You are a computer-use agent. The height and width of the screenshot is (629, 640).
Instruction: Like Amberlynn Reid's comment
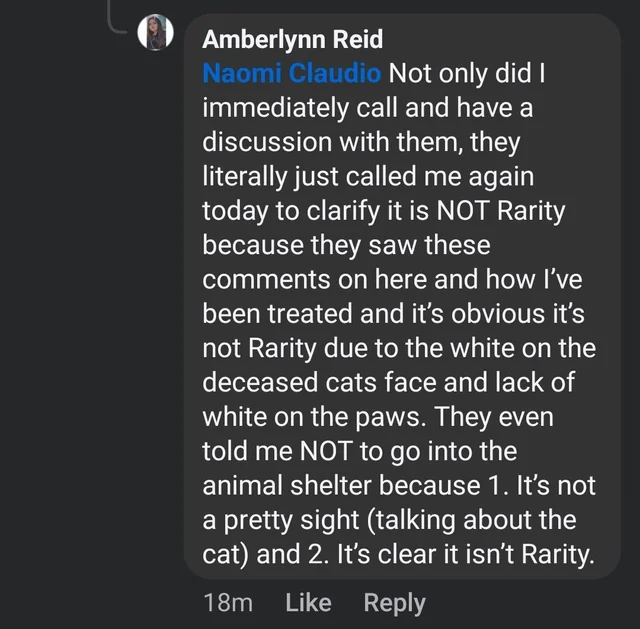click(308, 602)
